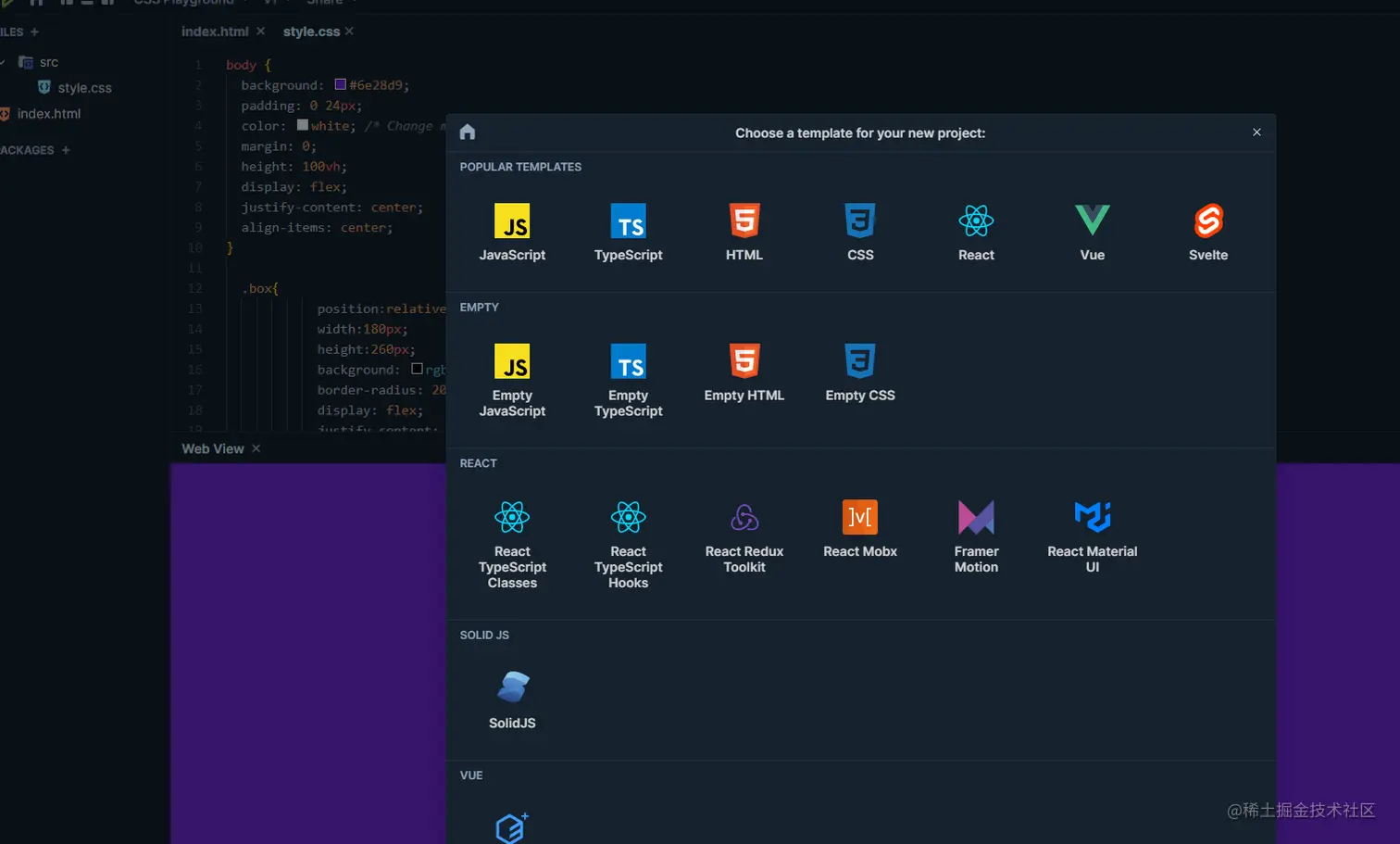The width and height of the screenshot is (1400, 844).
Task: Click the src folder icon
Action: click(26, 62)
